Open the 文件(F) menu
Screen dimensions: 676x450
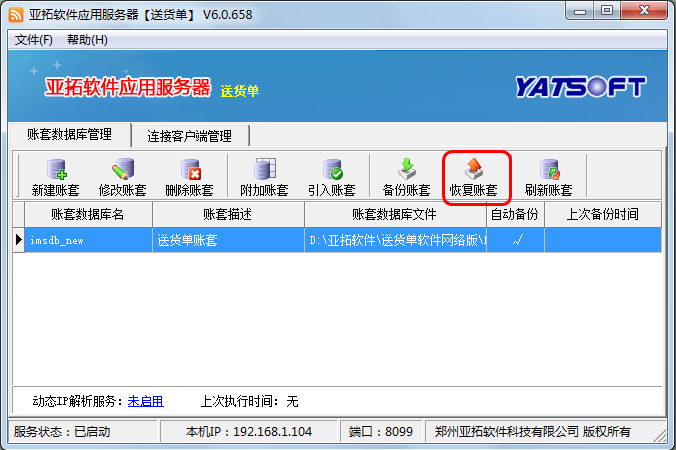click(33, 40)
